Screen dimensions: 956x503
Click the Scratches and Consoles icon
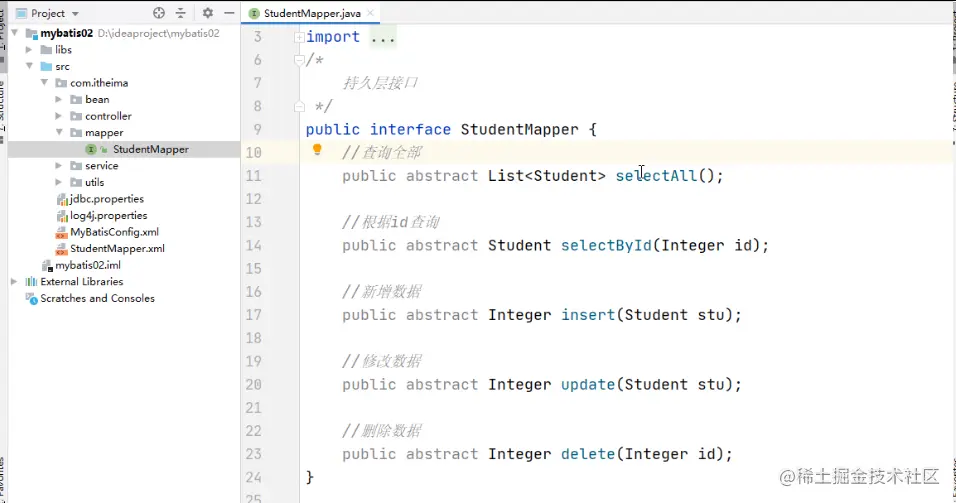click(x=31, y=298)
